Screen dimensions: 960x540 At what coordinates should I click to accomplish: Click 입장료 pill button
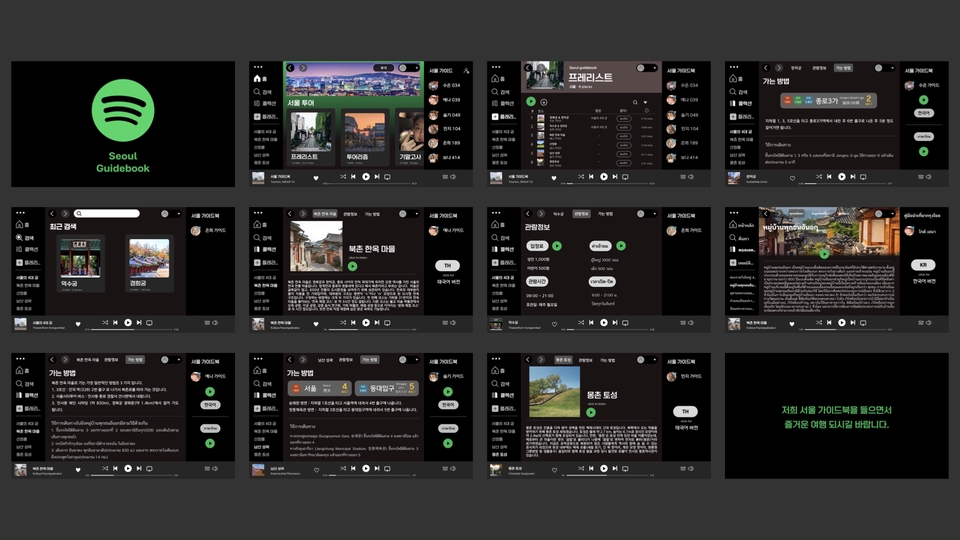point(537,246)
